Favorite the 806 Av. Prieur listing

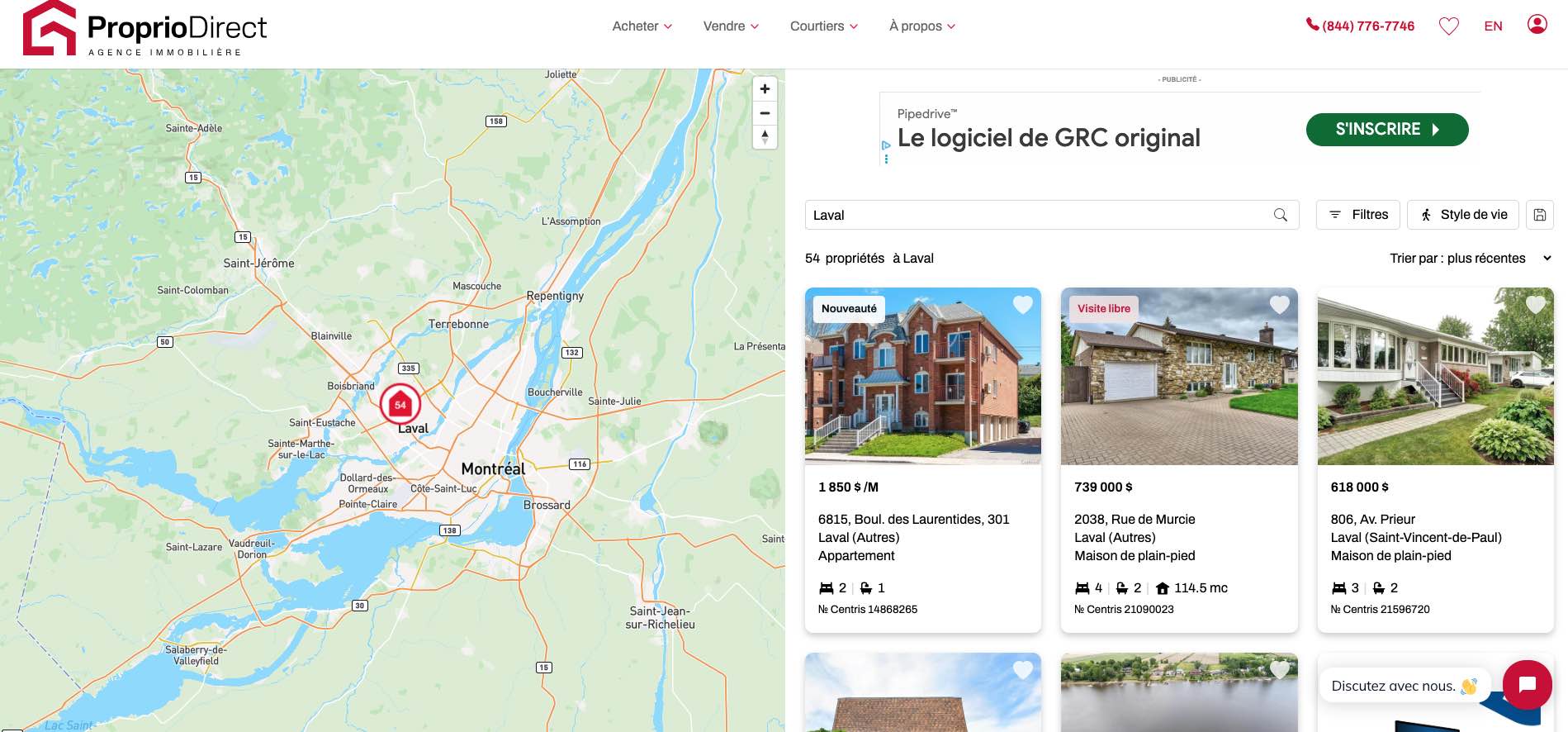click(1535, 305)
